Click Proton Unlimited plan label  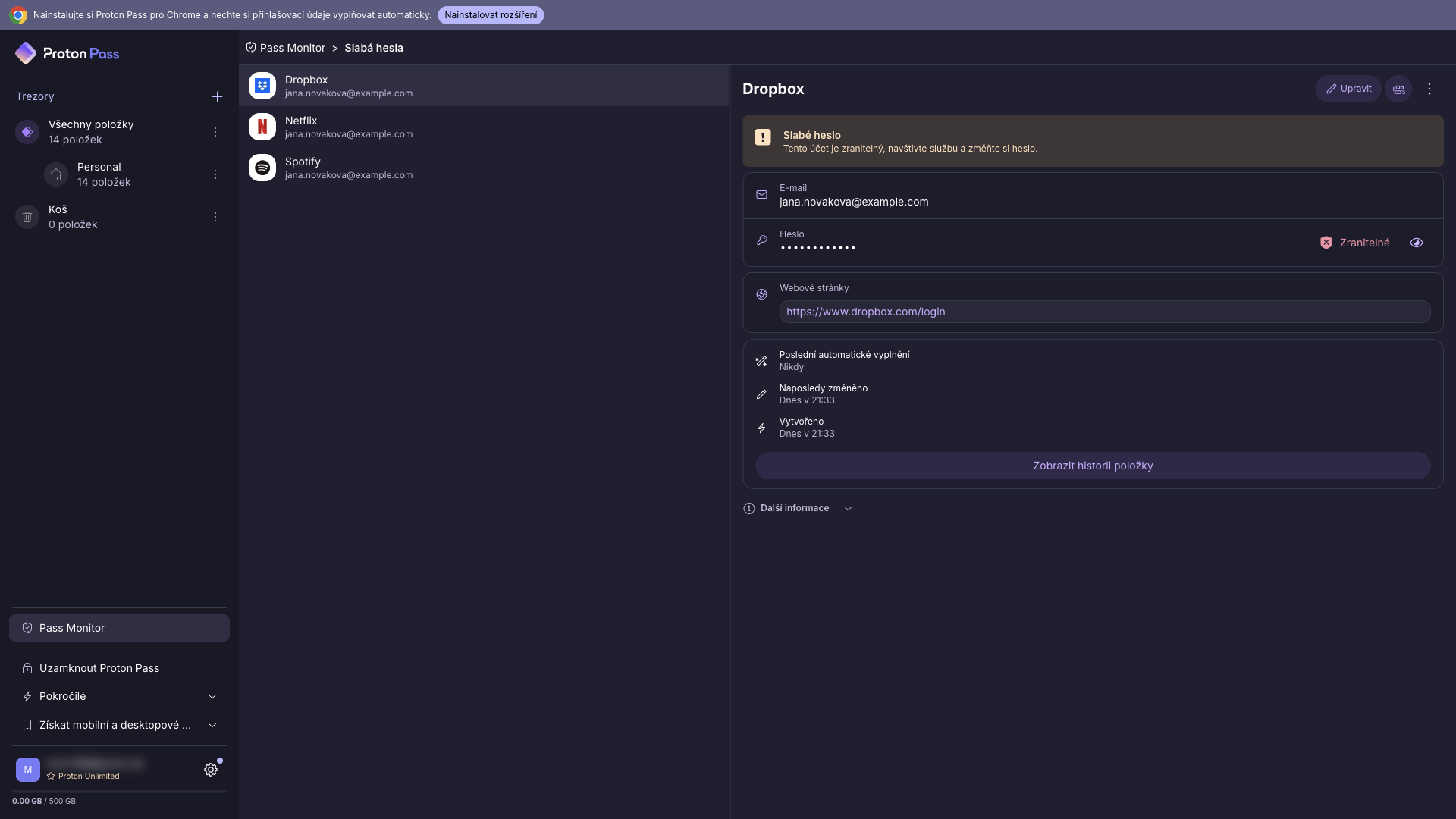[83, 776]
